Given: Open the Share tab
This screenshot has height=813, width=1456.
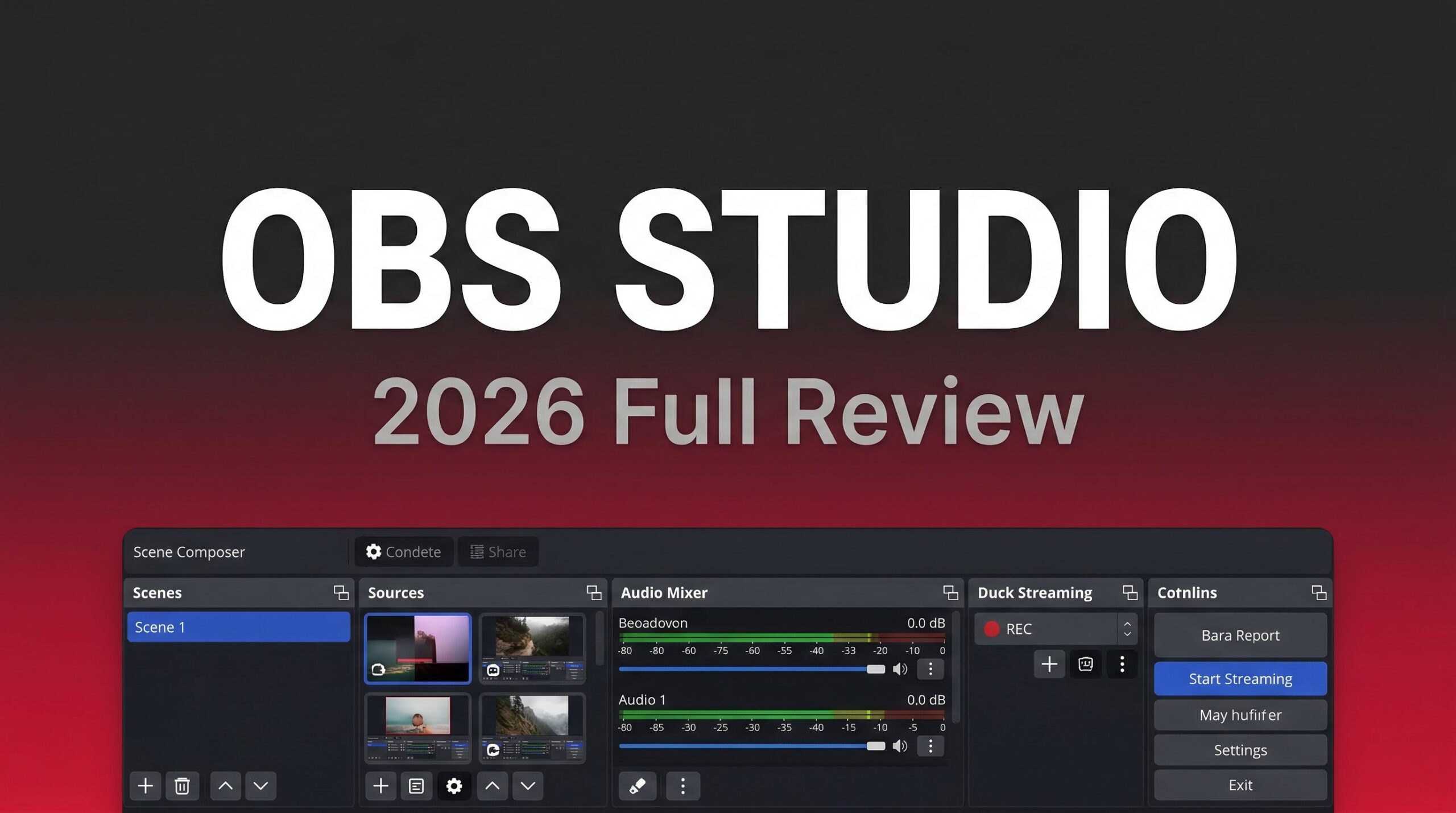Looking at the screenshot, I should [x=498, y=552].
